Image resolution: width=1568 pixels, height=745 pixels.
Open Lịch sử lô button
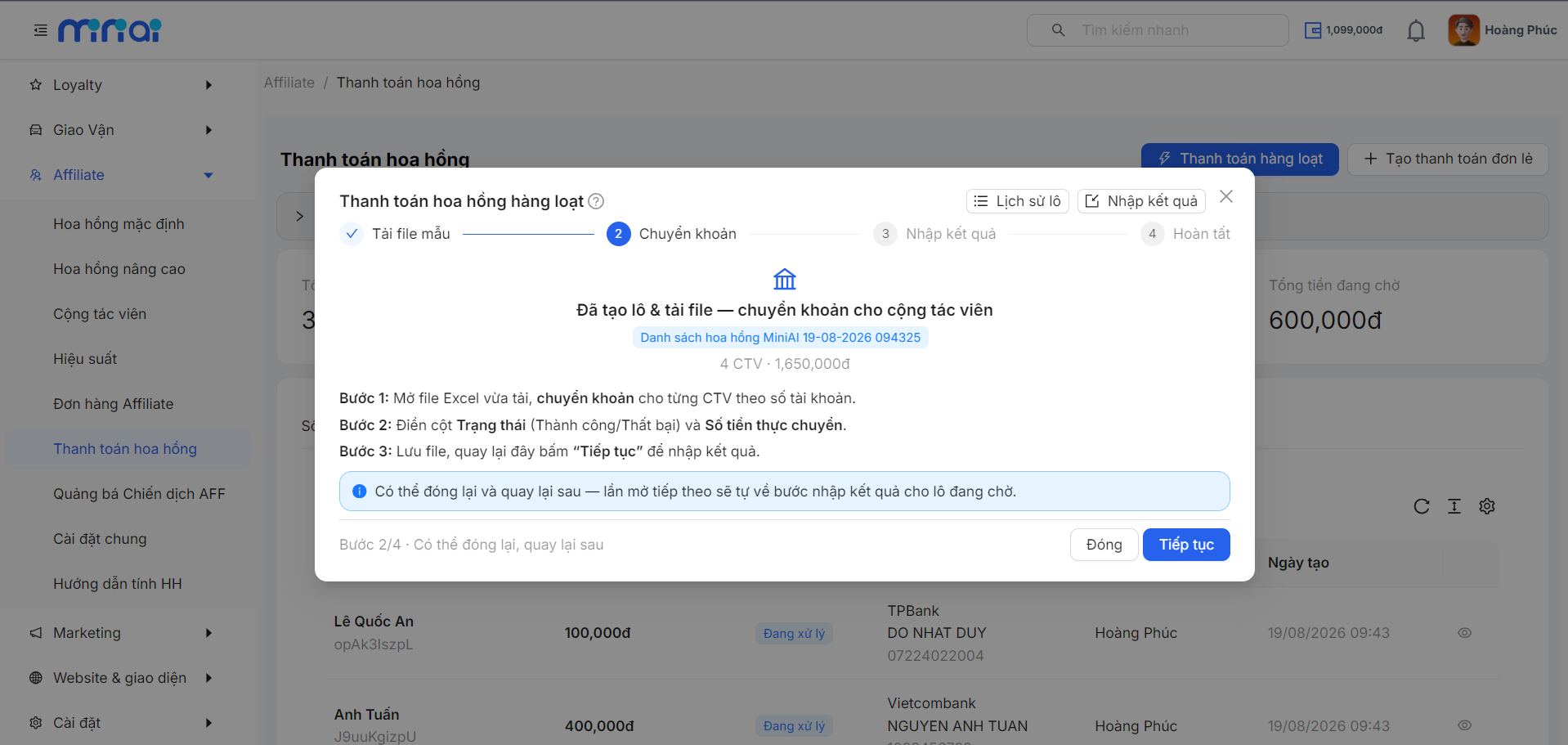tap(1018, 201)
